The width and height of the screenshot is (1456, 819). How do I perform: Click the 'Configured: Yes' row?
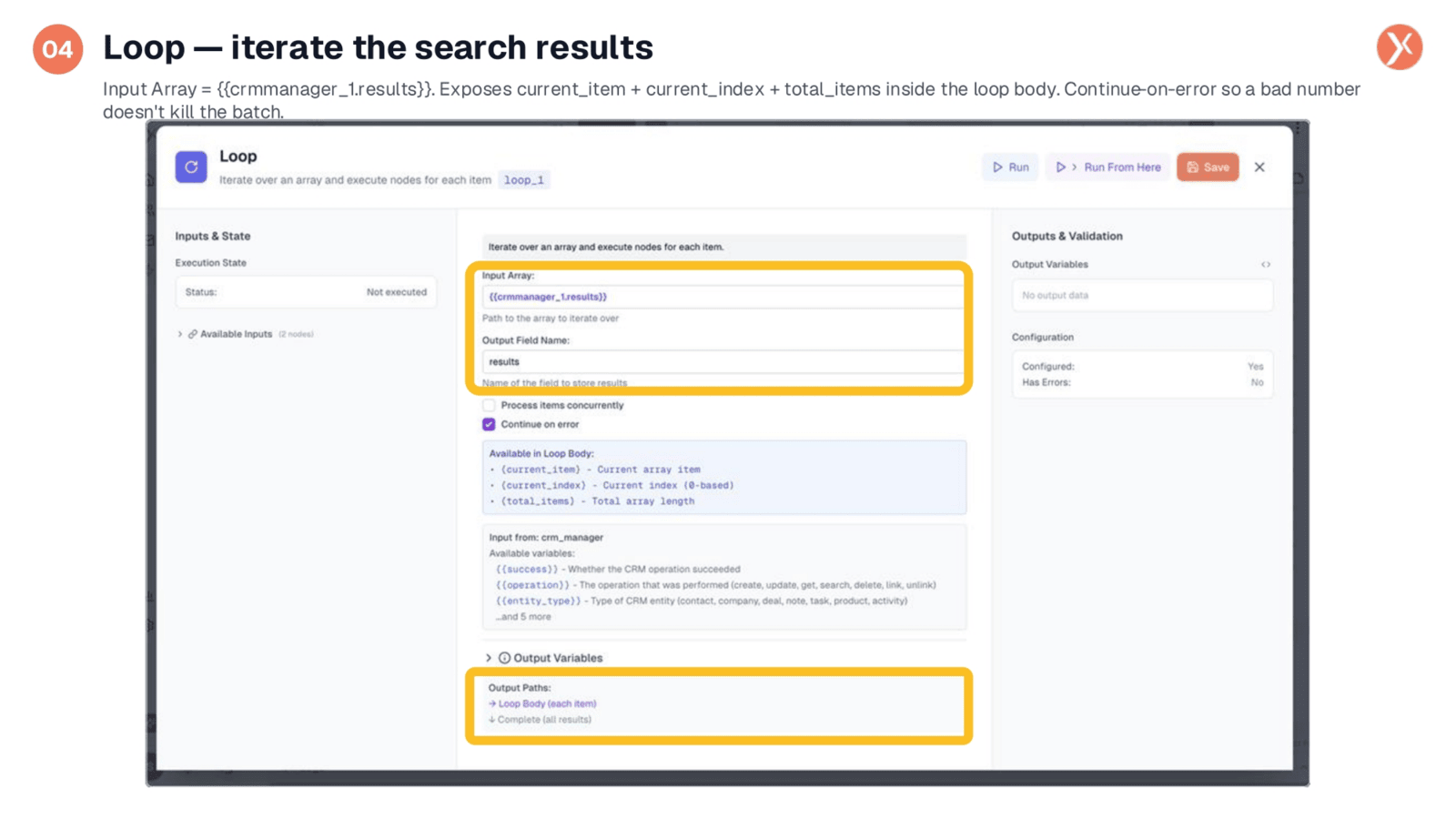coord(1142,367)
